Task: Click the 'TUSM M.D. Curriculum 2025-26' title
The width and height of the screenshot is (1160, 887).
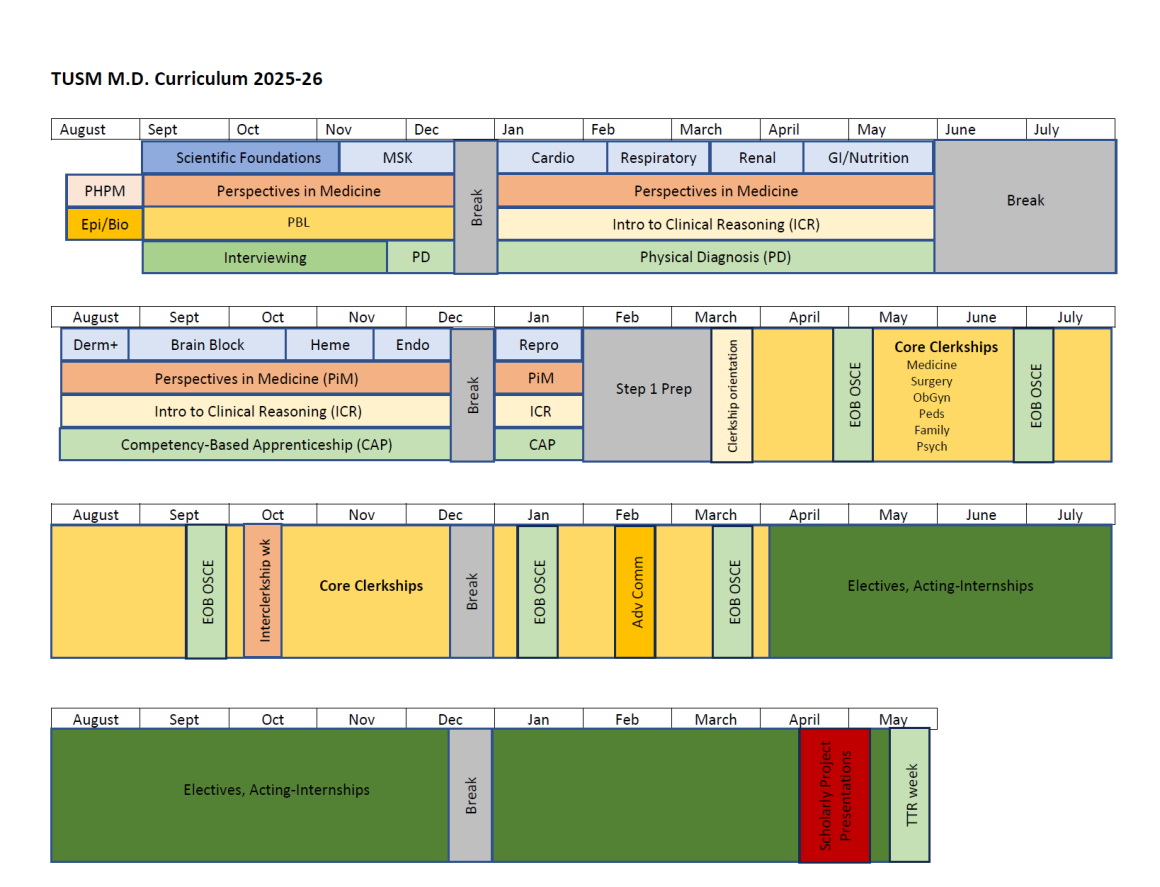Action: [186, 78]
